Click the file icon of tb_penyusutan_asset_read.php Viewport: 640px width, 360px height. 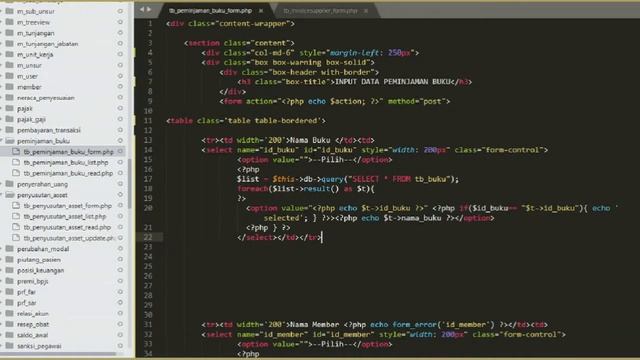(x=16, y=227)
